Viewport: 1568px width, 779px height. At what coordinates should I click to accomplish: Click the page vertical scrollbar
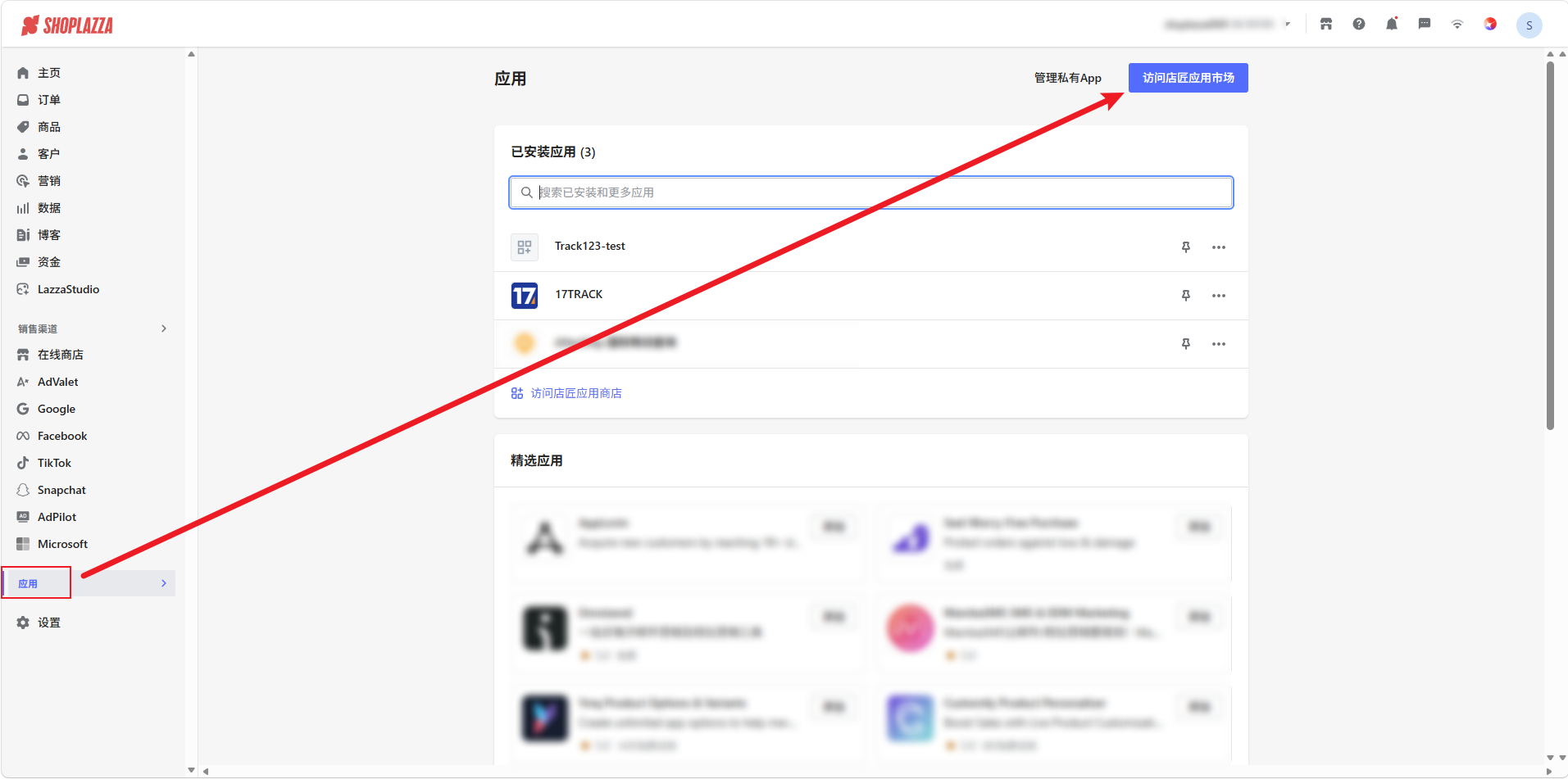click(x=1550, y=246)
